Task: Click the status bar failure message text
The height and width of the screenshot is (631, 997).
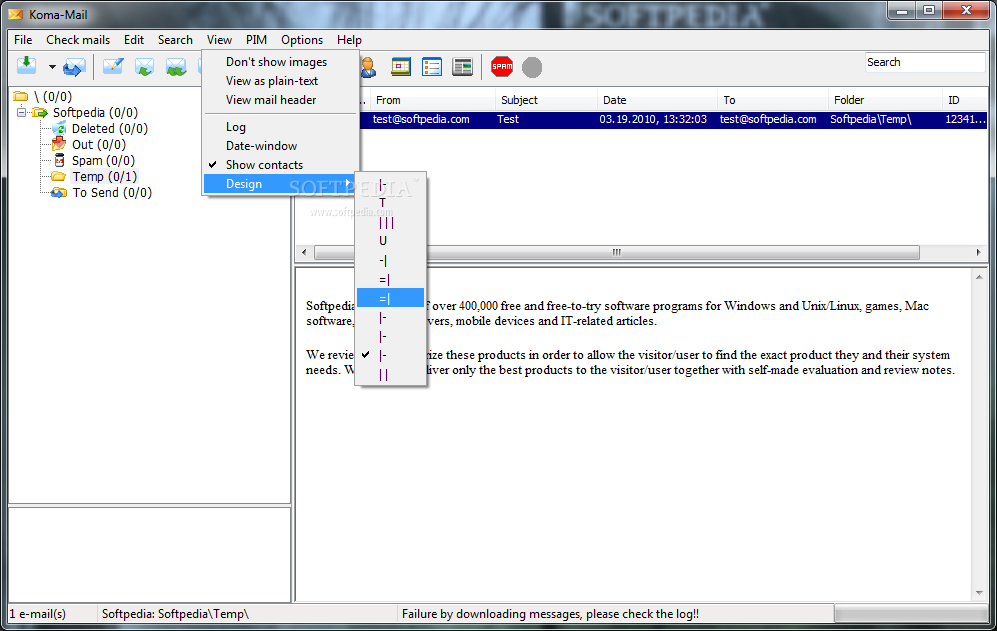Action: click(x=550, y=614)
